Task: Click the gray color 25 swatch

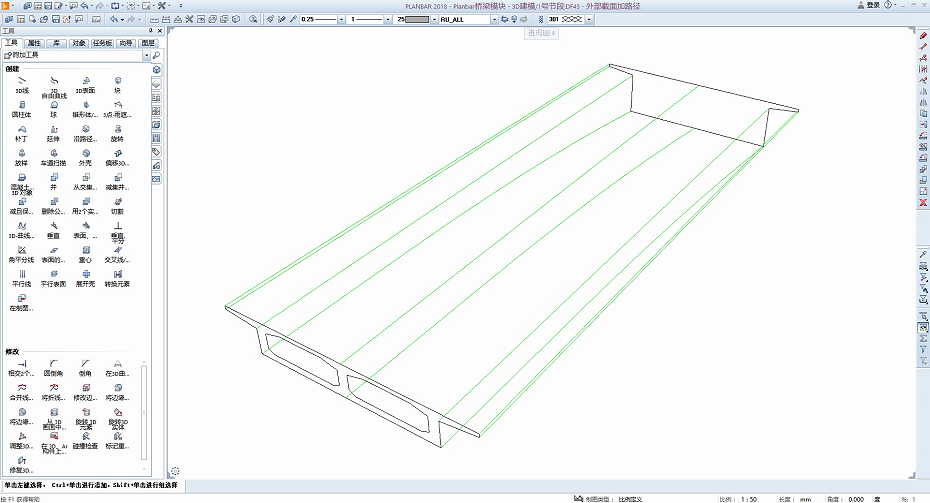Action: click(x=416, y=20)
